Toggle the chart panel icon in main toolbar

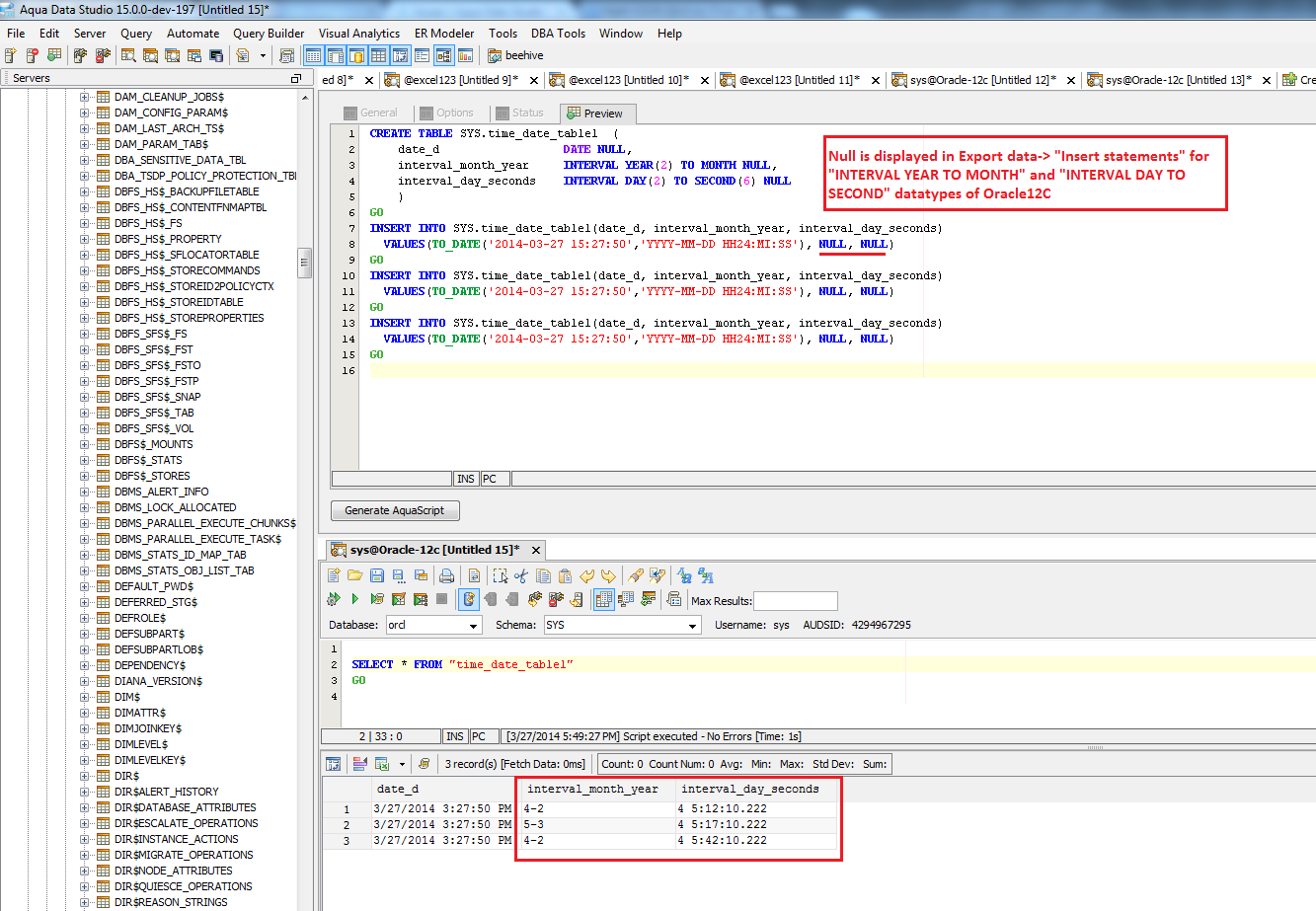tap(465, 55)
